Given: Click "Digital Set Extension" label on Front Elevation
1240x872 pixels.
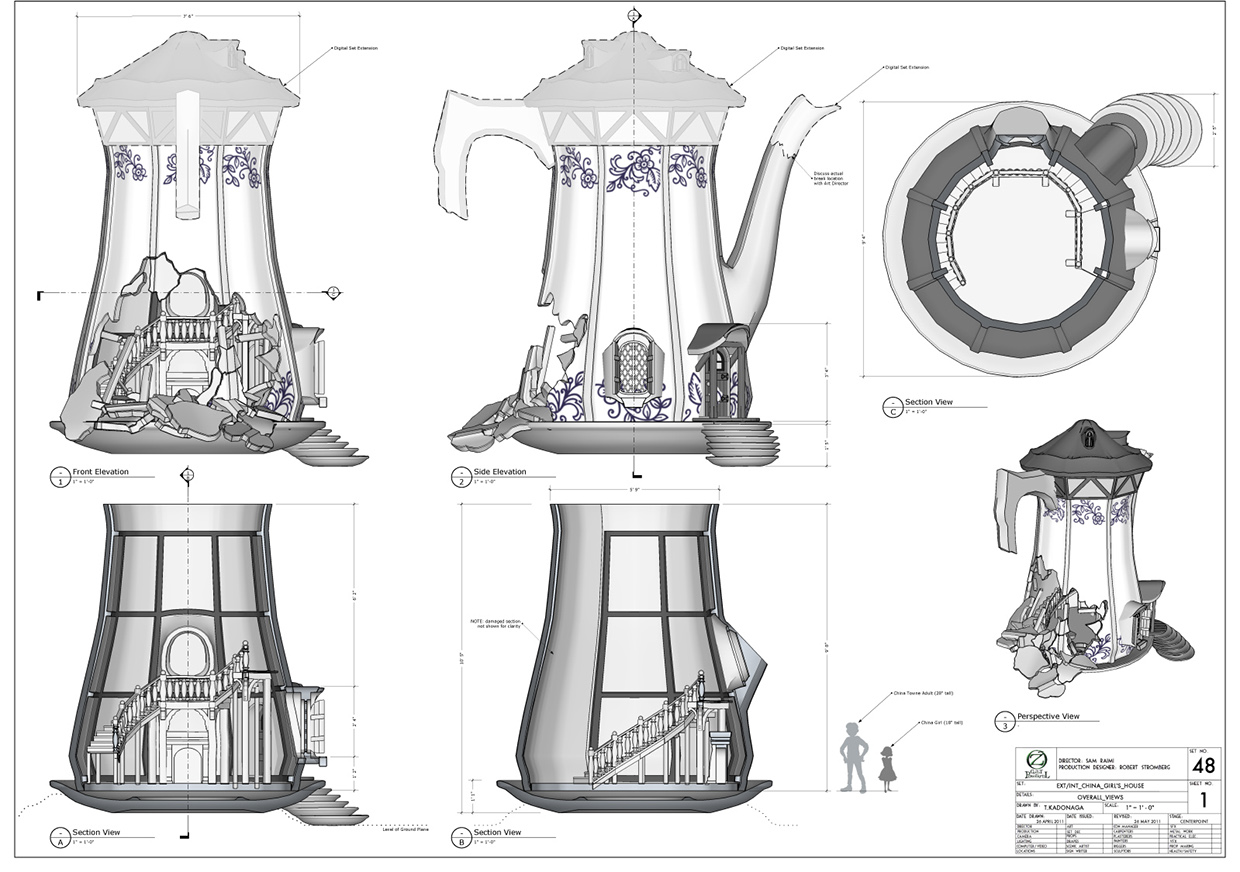Looking at the screenshot, I should pos(356,47).
